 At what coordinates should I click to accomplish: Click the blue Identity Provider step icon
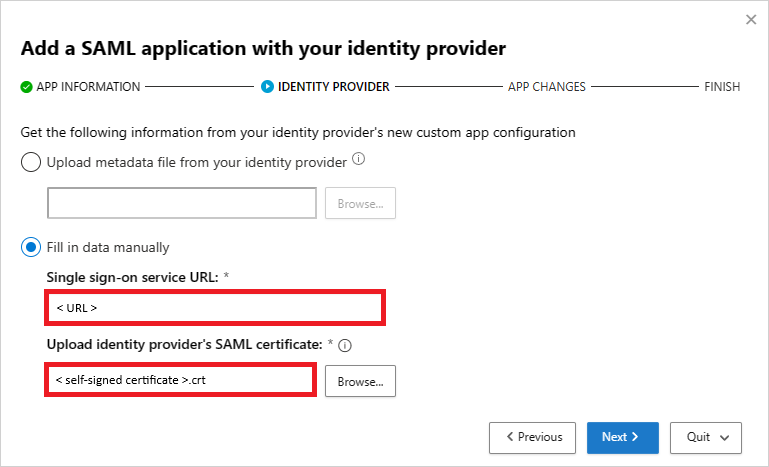click(x=267, y=87)
